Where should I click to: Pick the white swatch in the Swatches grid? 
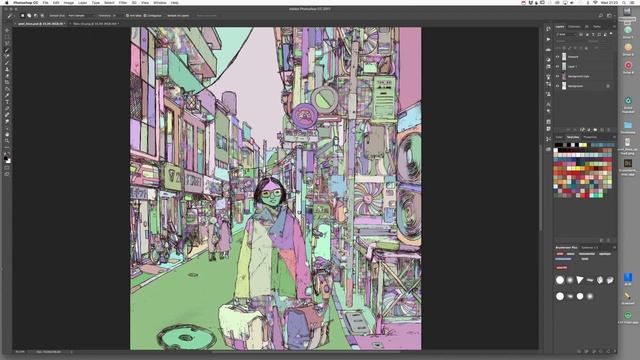556,150
